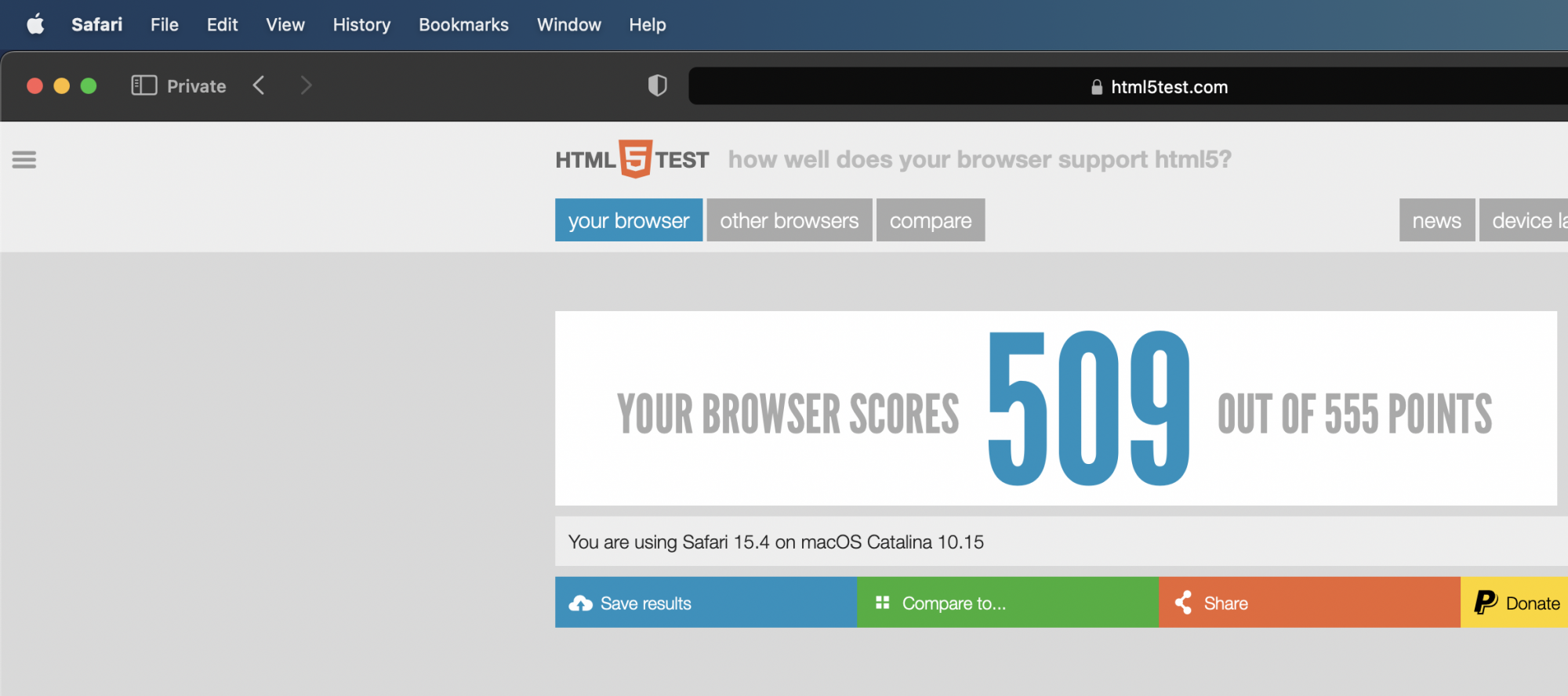Open the View menu
The width and height of the screenshot is (1568, 696).
(x=285, y=24)
